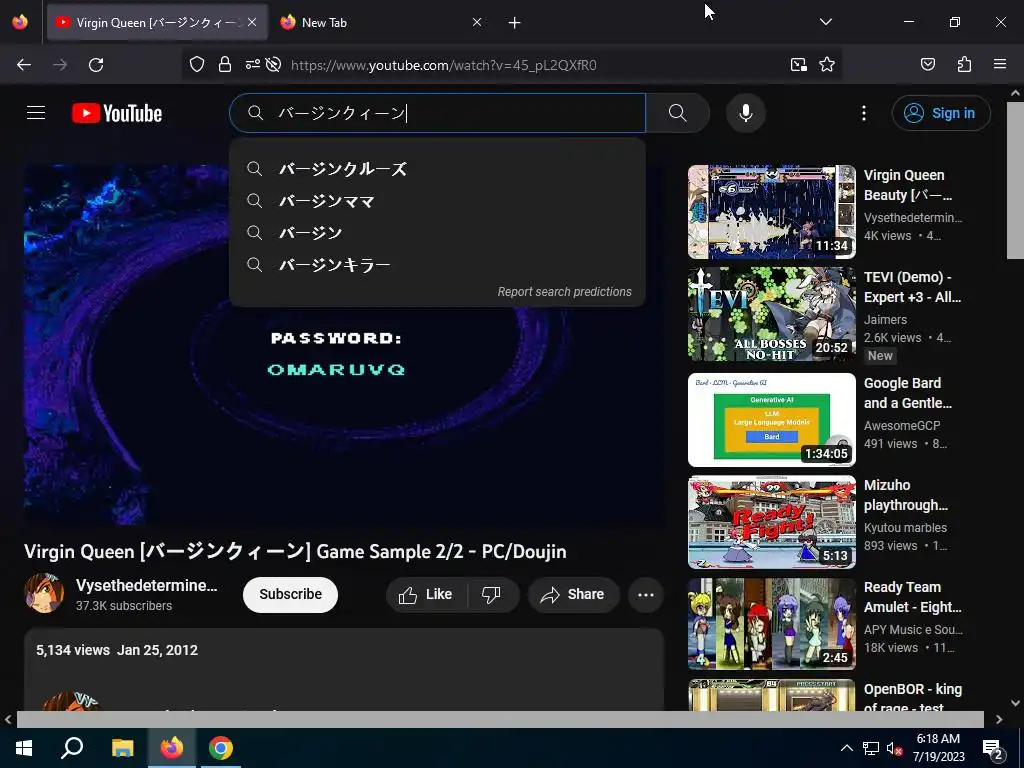Open Google Chrome from taskbar
The height and width of the screenshot is (768, 1024).
click(221, 748)
